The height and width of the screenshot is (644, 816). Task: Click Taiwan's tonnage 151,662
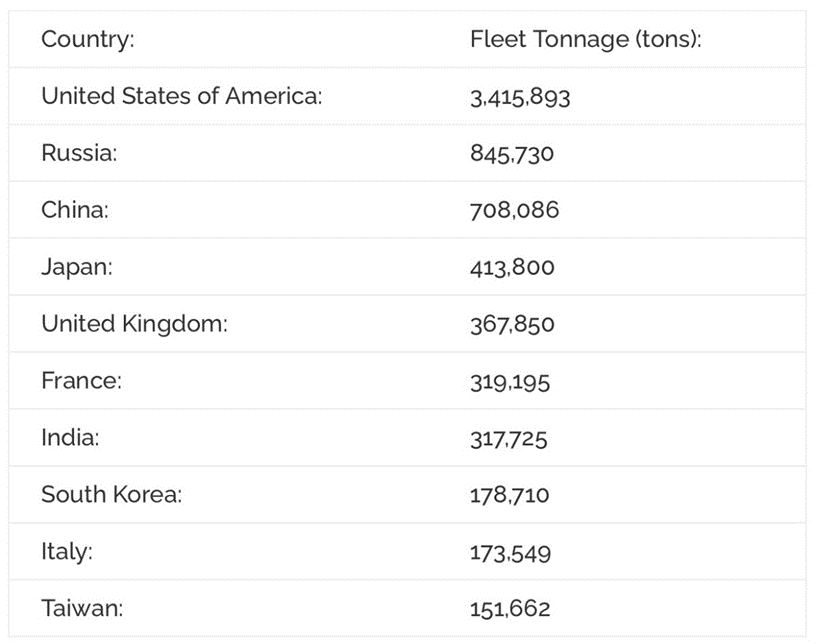510,609
